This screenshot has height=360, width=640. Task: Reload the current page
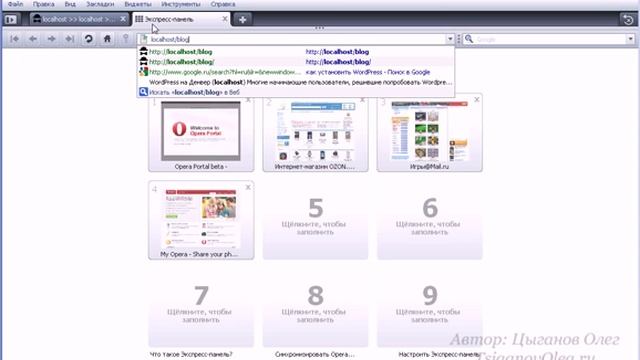[89, 39]
